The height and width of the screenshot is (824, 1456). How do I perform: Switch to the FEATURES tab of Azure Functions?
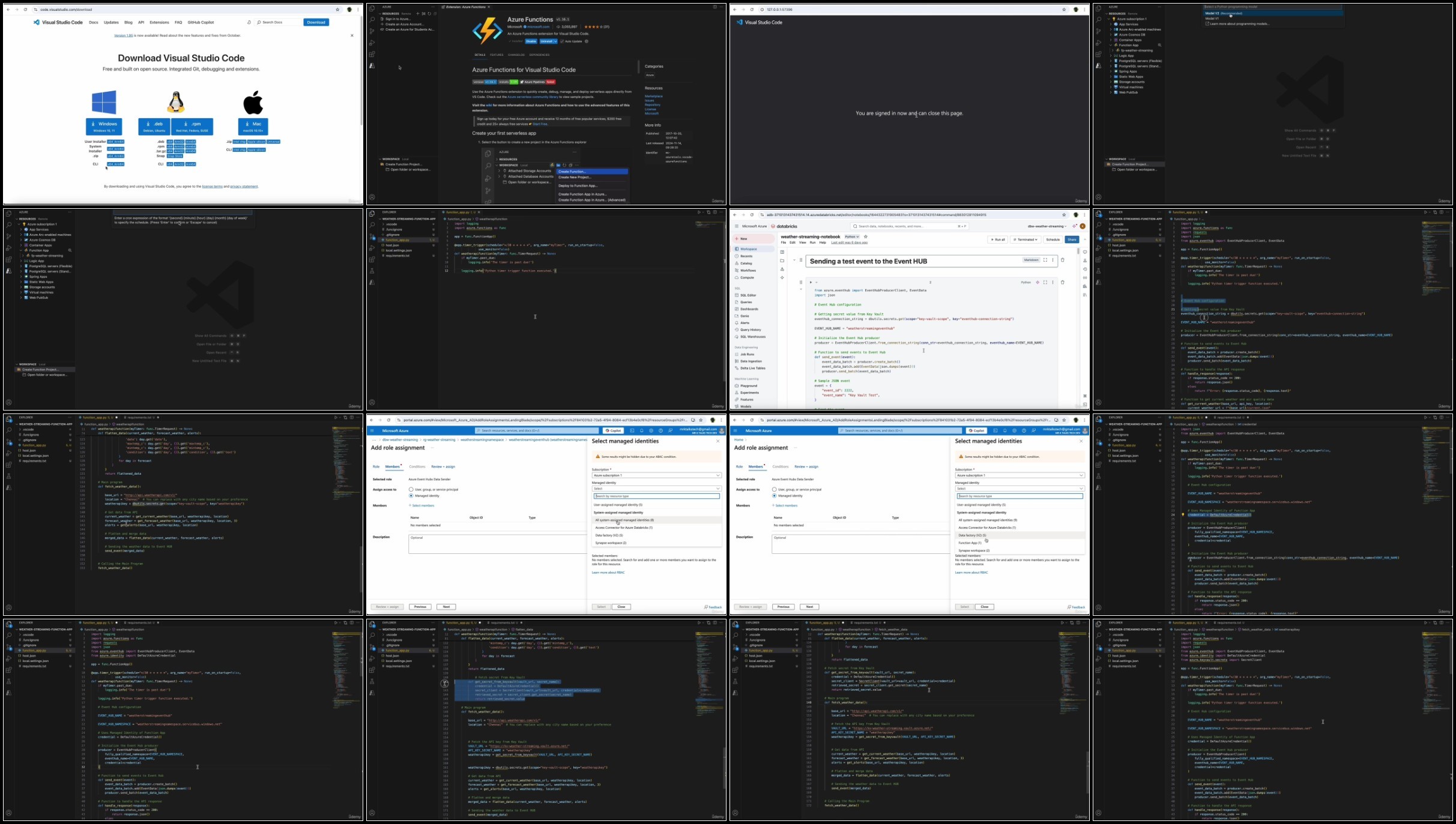497,55
